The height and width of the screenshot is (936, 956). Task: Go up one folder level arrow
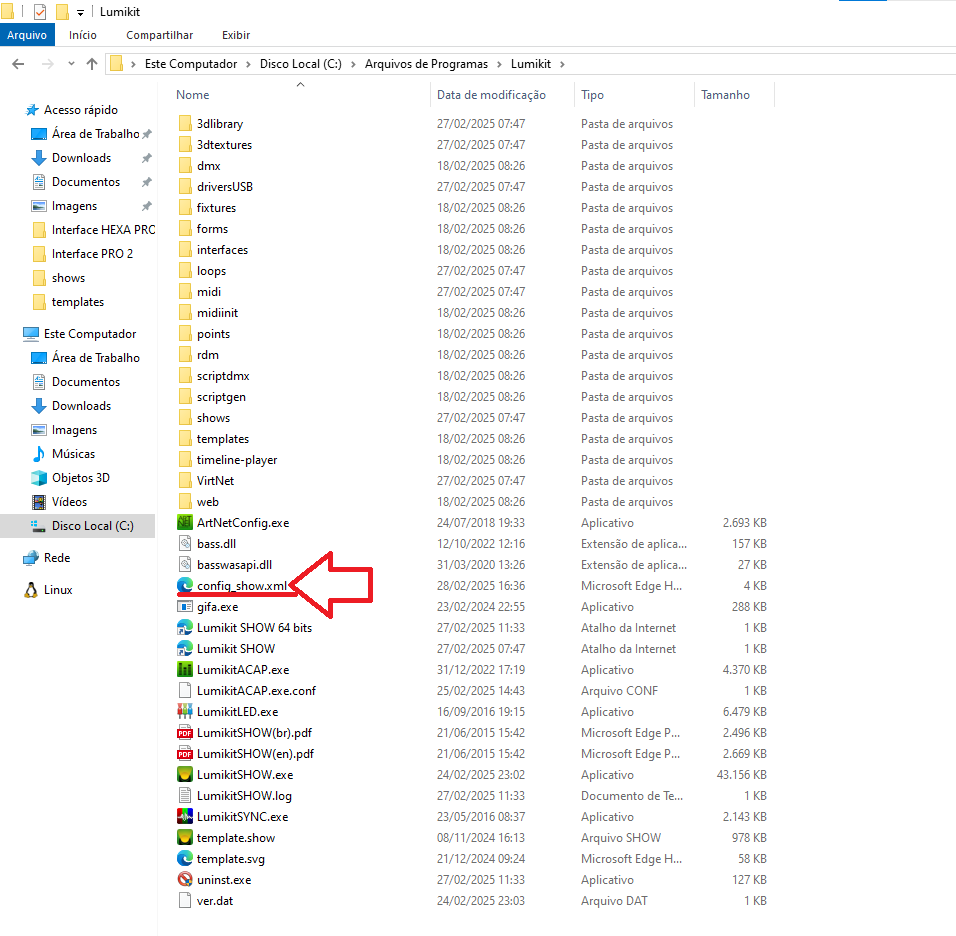pos(92,64)
